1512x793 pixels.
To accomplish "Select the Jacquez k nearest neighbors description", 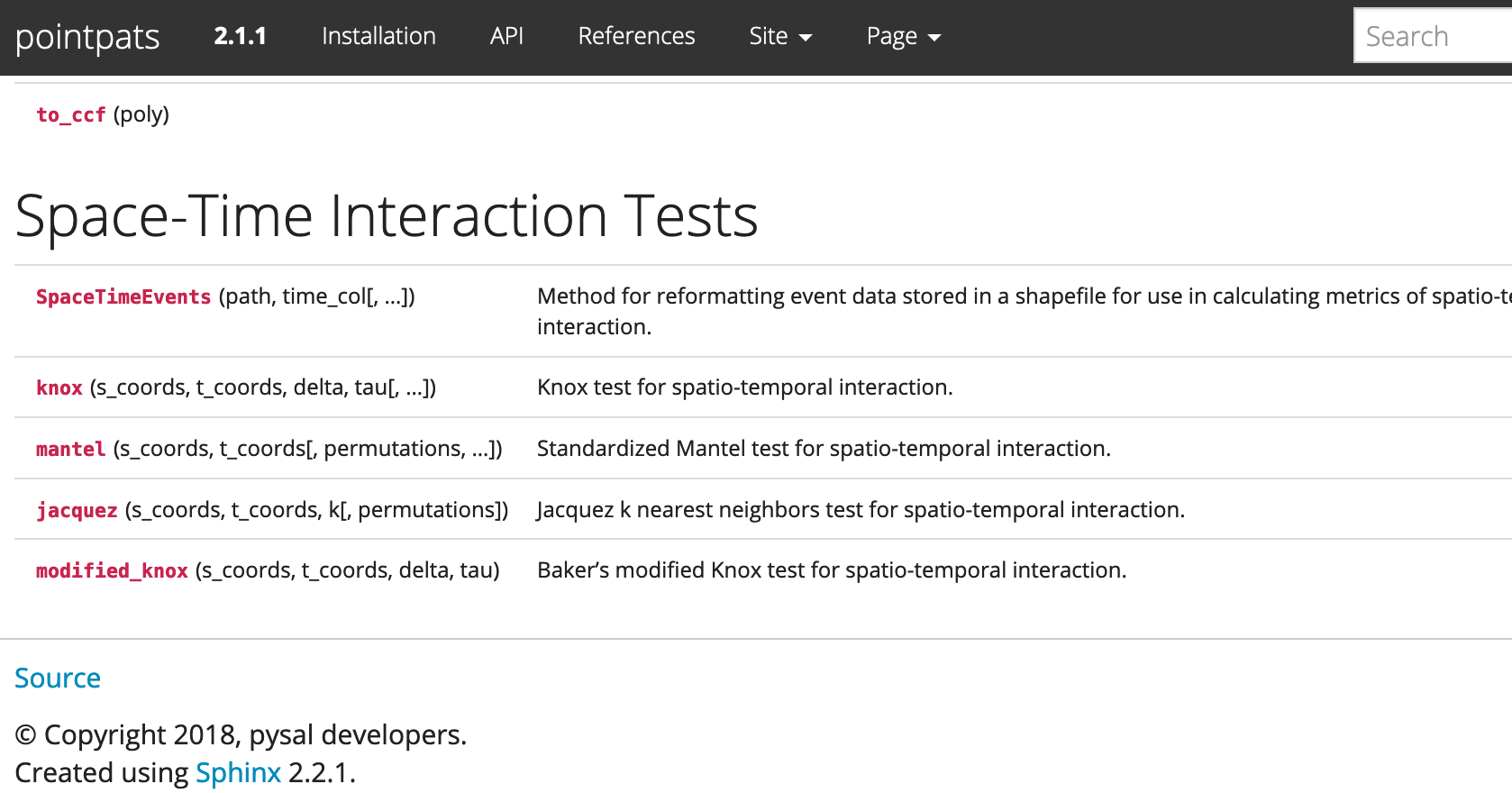I will pos(861,510).
